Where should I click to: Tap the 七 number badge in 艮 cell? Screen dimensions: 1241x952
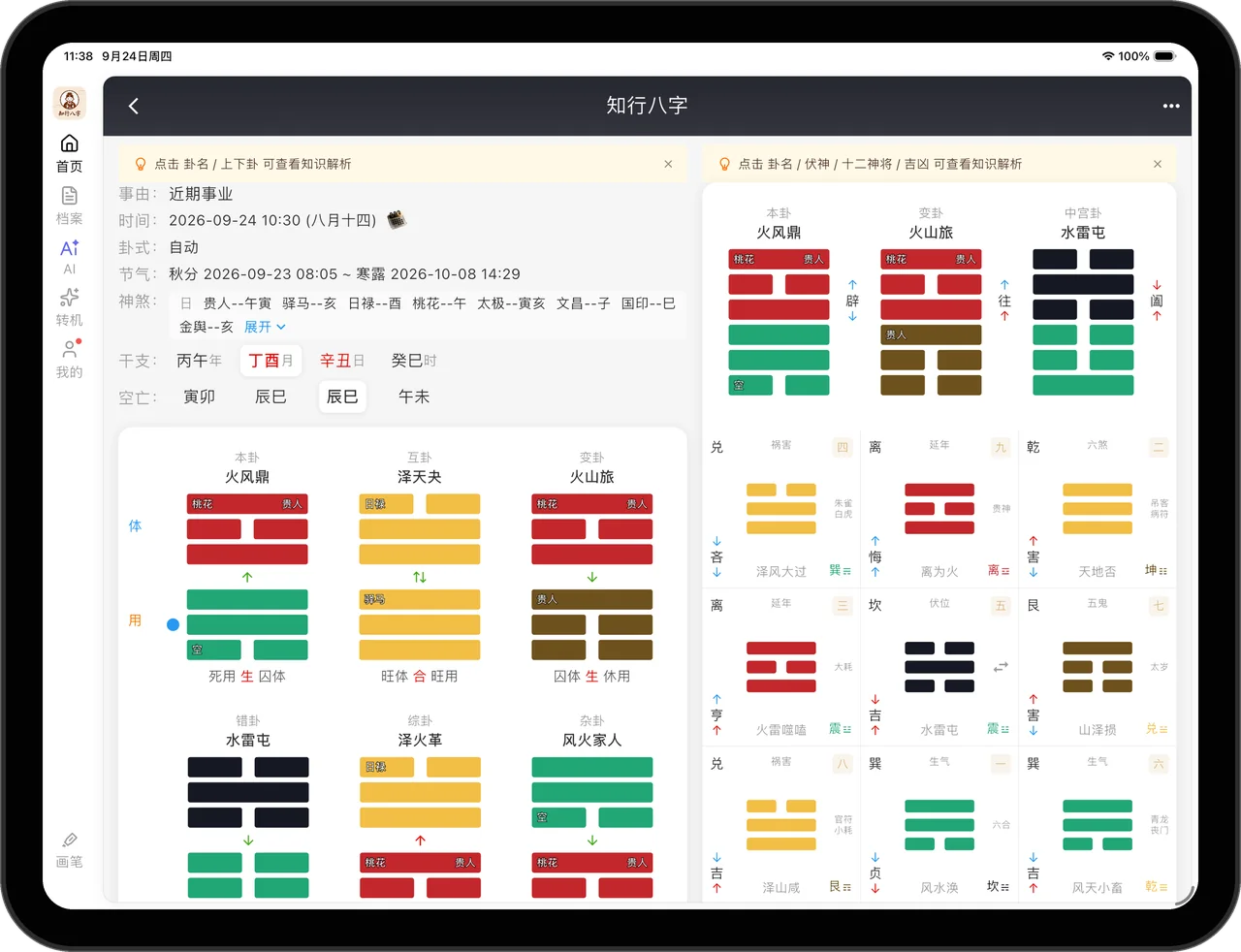pos(1159,606)
